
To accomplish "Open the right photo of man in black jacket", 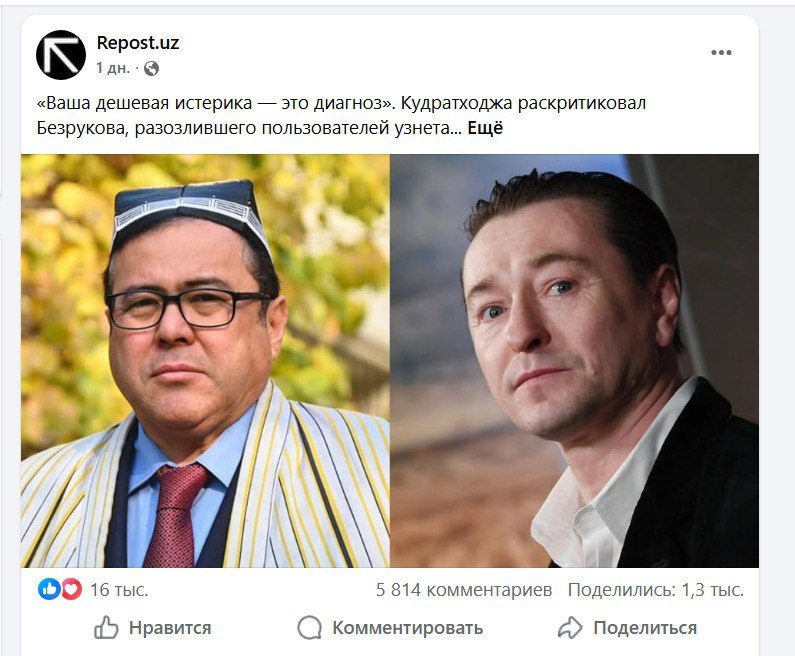I will (574, 360).
